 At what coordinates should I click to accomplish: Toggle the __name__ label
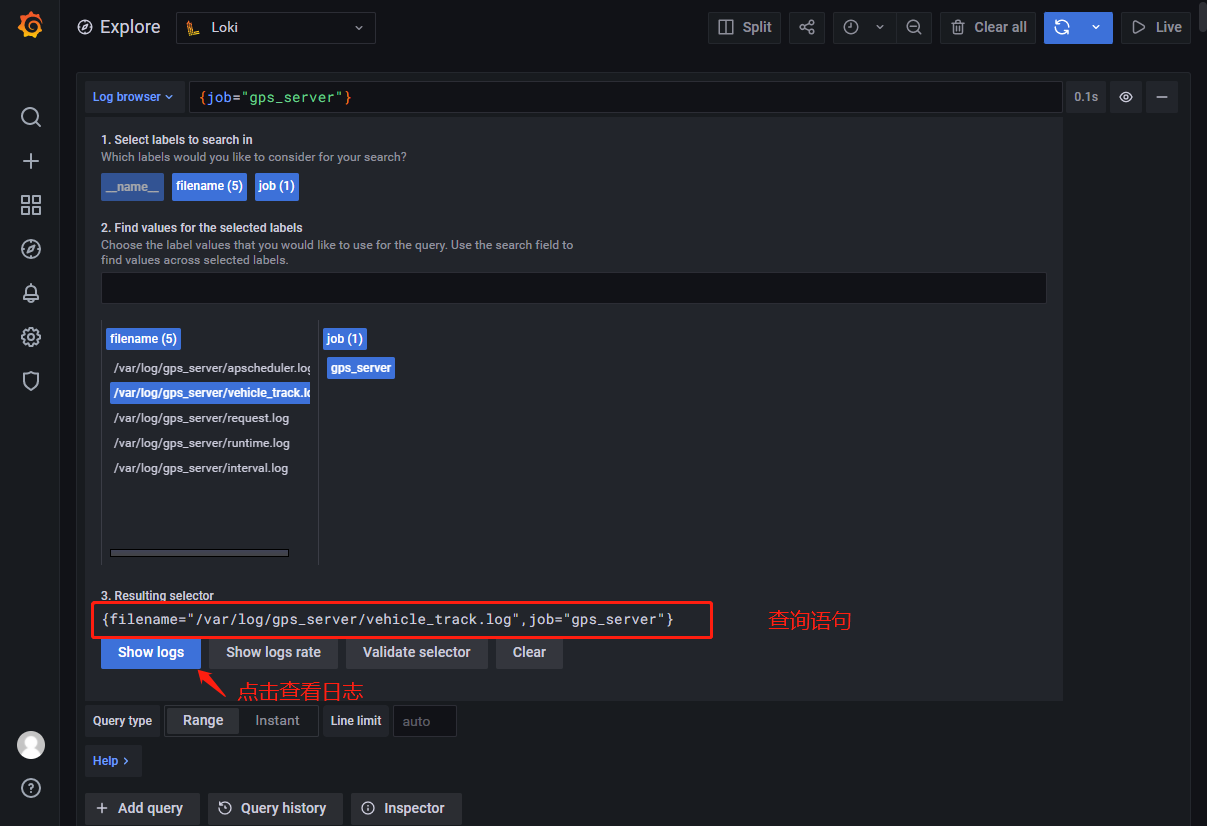click(132, 186)
